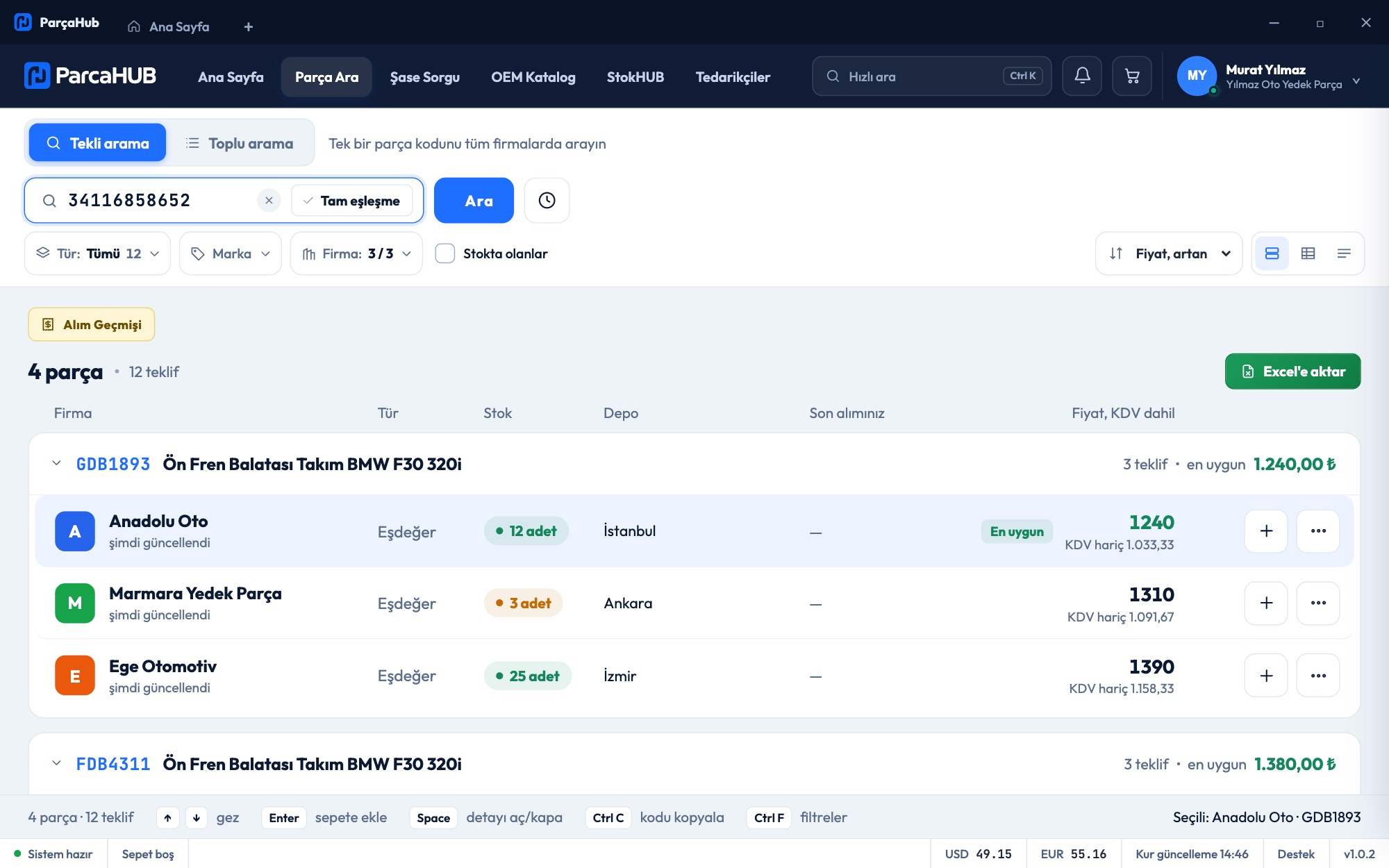
Task: Click the blue Ara search button
Action: coord(474,201)
